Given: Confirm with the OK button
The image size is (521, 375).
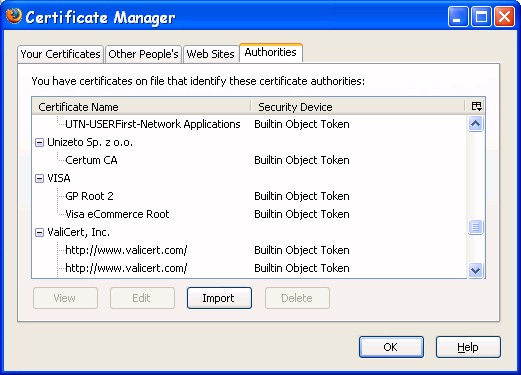Looking at the screenshot, I should pyautogui.click(x=391, y=347).
